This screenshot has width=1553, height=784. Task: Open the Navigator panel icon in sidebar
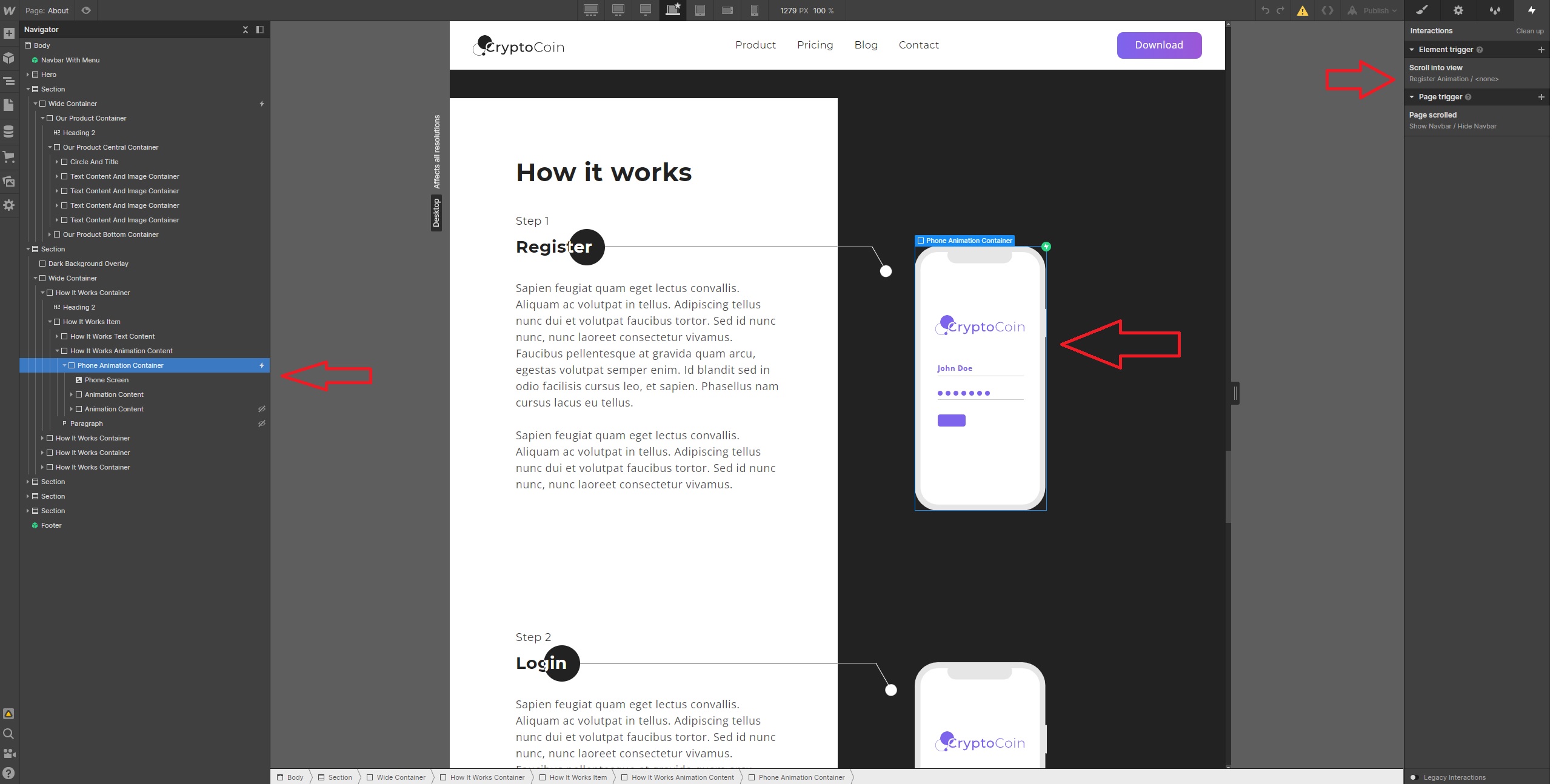tap(9, 81)
